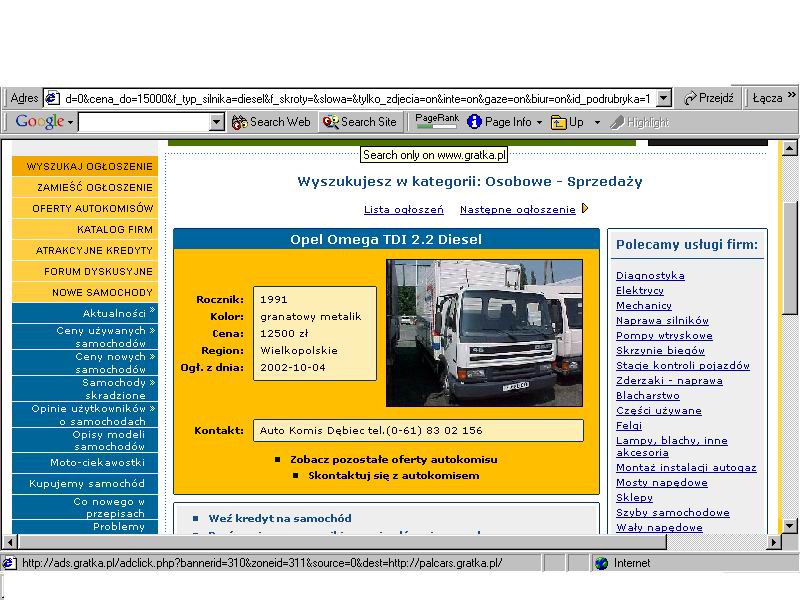Open Co nowego w przepisach
Image resolution: width=800 pixels, height=600 pixels.
(85, 507)
